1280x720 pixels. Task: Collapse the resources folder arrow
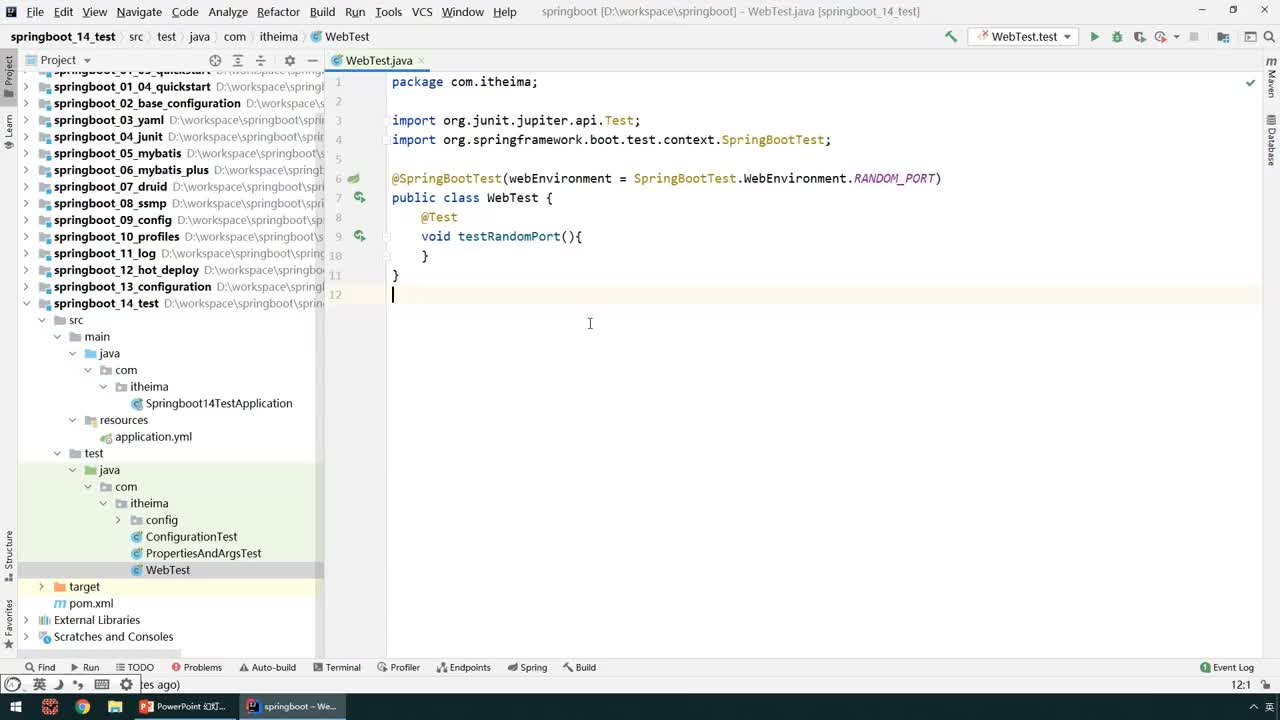point(72,420)
